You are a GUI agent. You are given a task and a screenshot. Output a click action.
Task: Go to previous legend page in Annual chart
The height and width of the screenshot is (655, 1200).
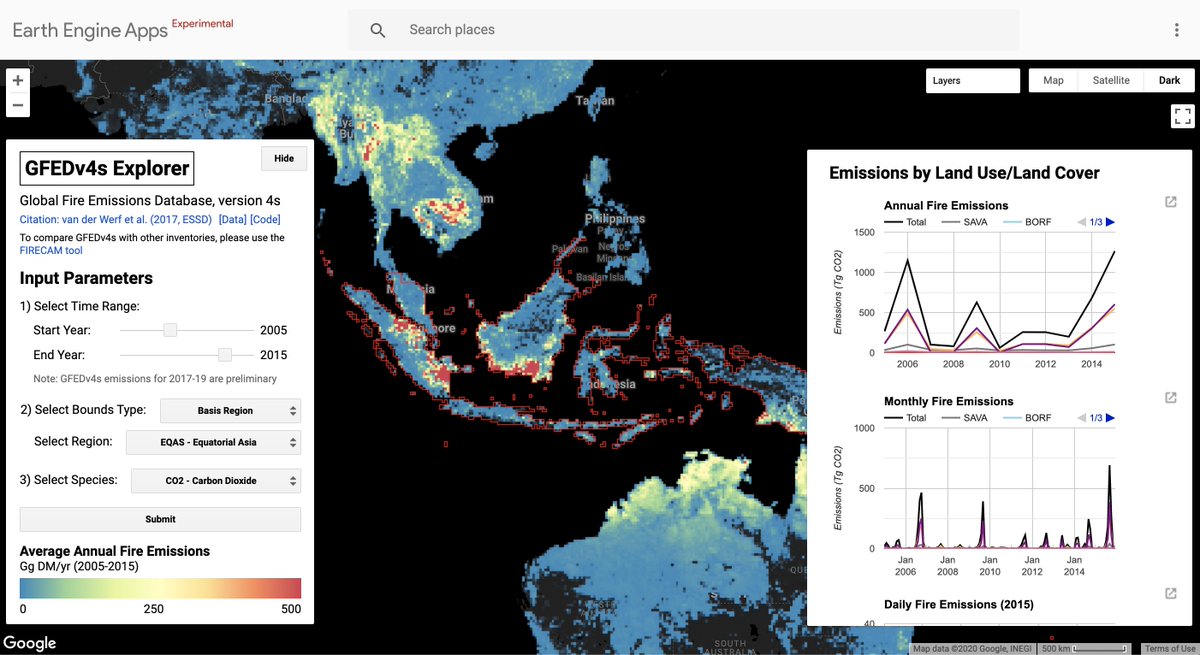pos(1082,222)
